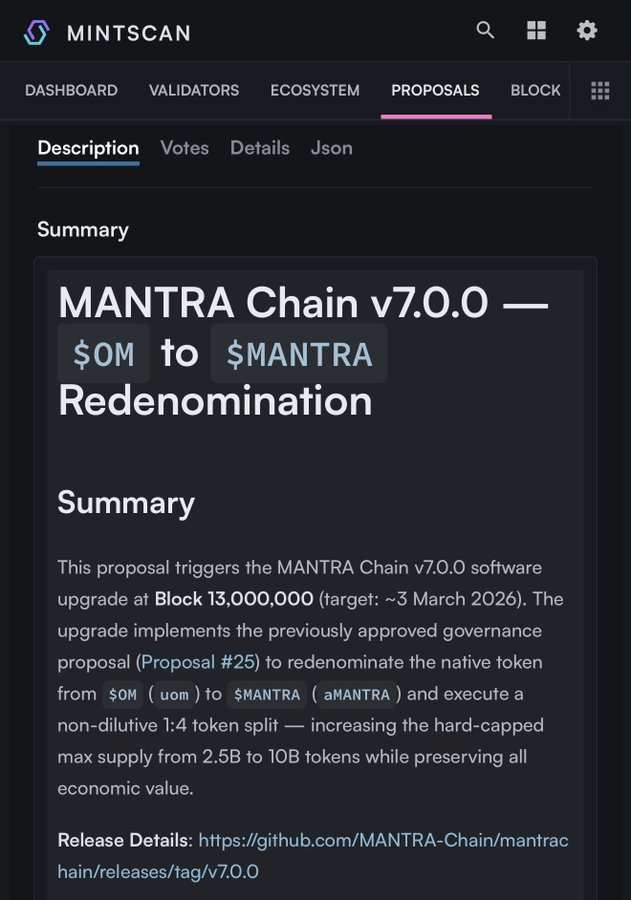Go to the Dashboard nav tab
631x900 pixels.
coord(71,91)
